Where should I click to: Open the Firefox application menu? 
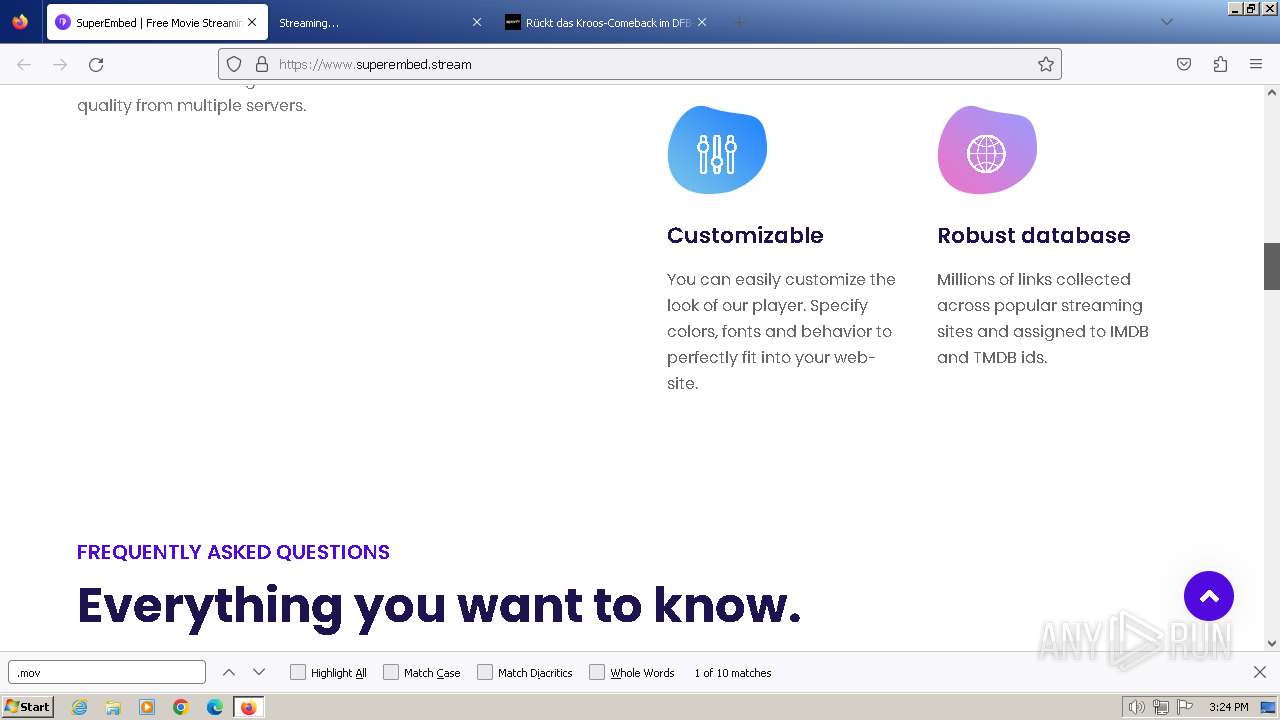(x=1256, y=64)
